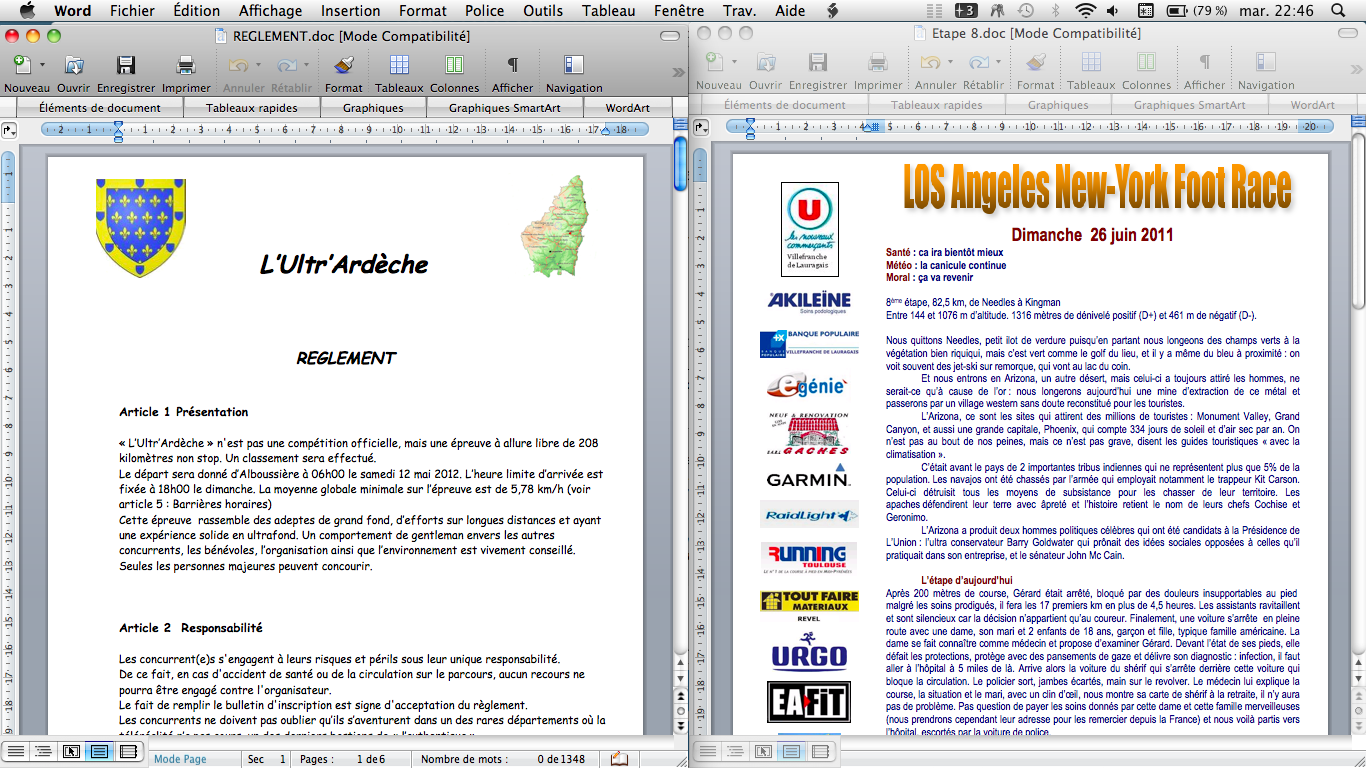This screenshot has width=1366, height=768.
Task: Toggle Afficher paragraph marks in REGLEMENT.doc
Action: (x=512, y=65)
